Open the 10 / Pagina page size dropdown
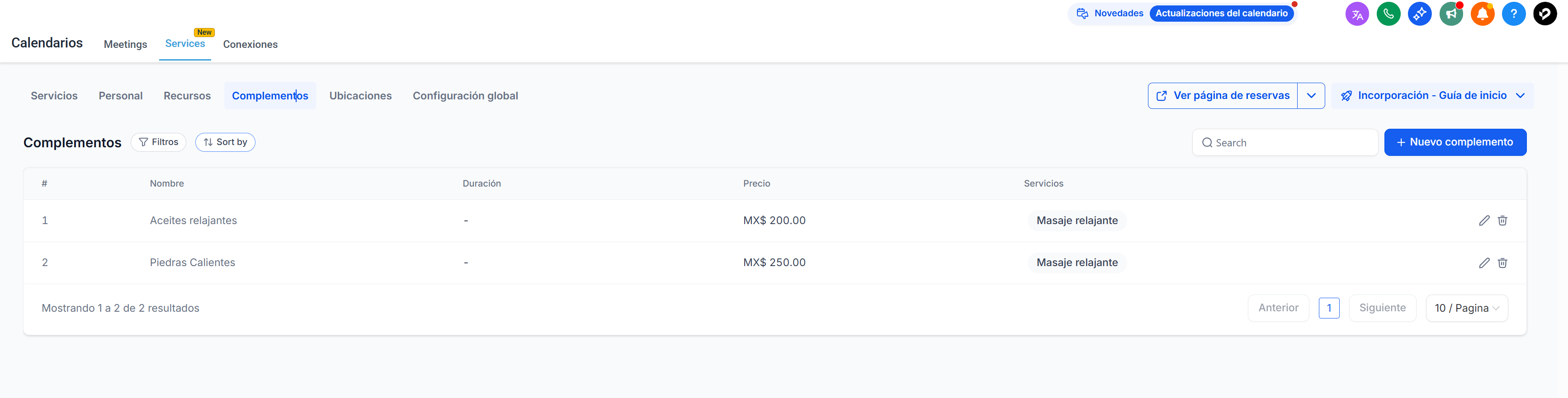Viewport: 1568px width, 398px height. (x=1466, y=308)
